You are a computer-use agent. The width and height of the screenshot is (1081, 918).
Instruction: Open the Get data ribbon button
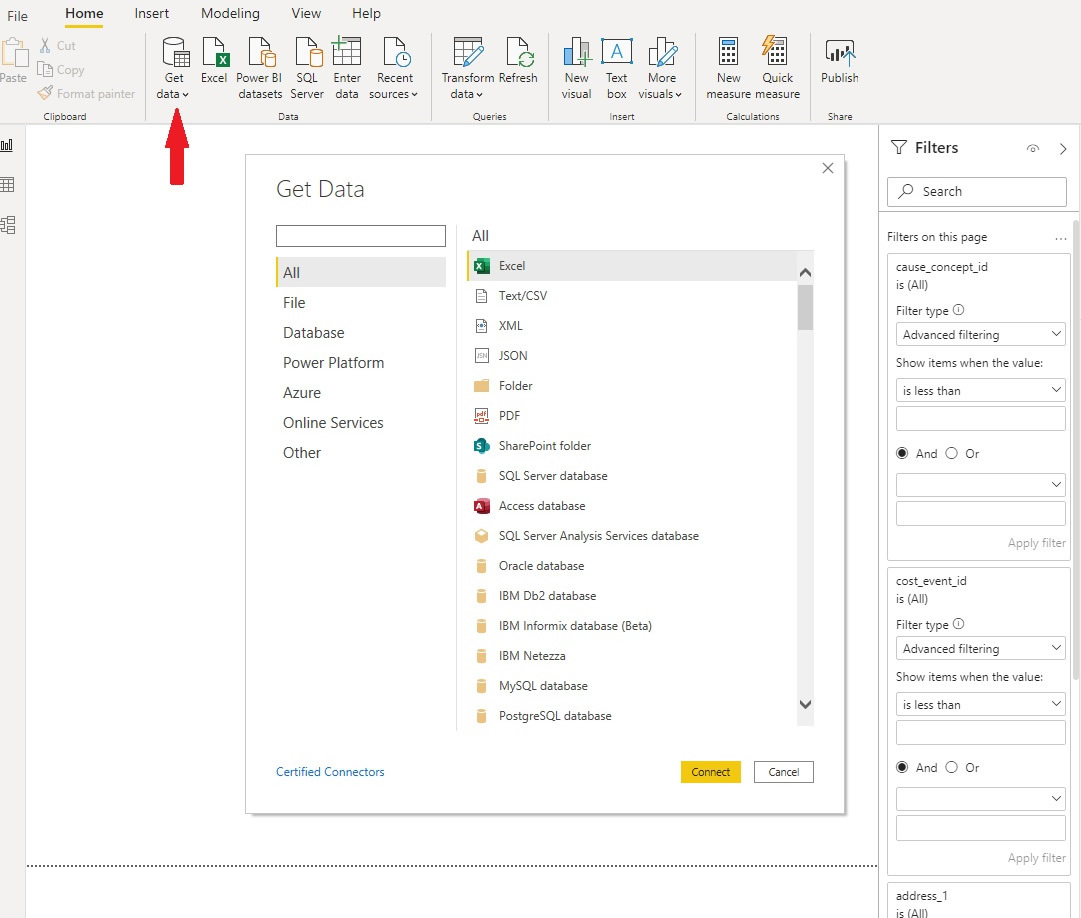pyautogui.click(x=174, y=68)
